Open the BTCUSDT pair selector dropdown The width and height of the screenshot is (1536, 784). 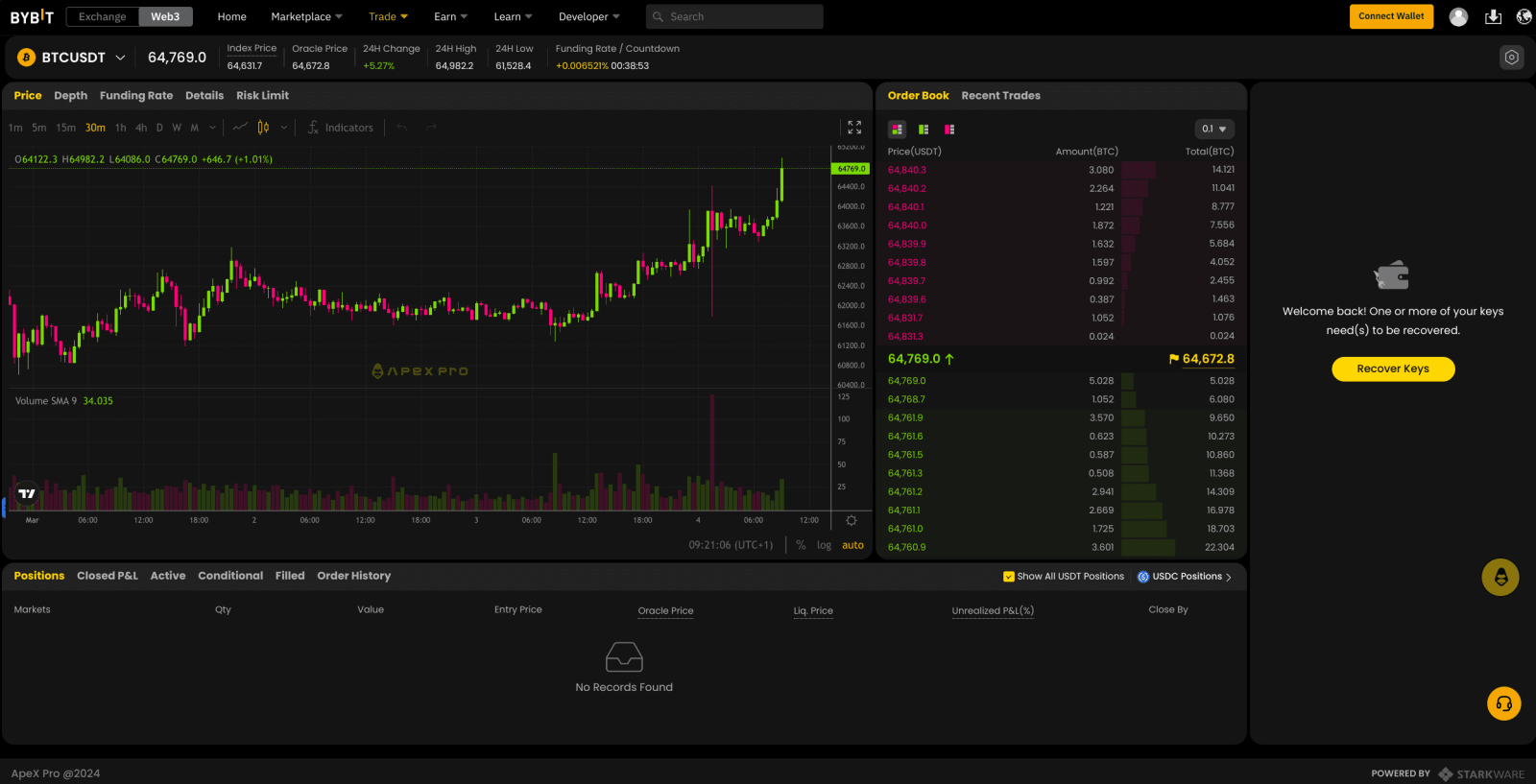pyautogui.click(x=120, y=58)
